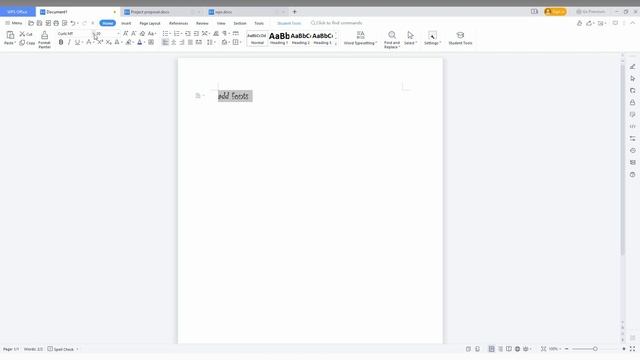Viewport: 640px width, 360px height.
Task: Toggle underline formatting
Action: click(77, 42)
